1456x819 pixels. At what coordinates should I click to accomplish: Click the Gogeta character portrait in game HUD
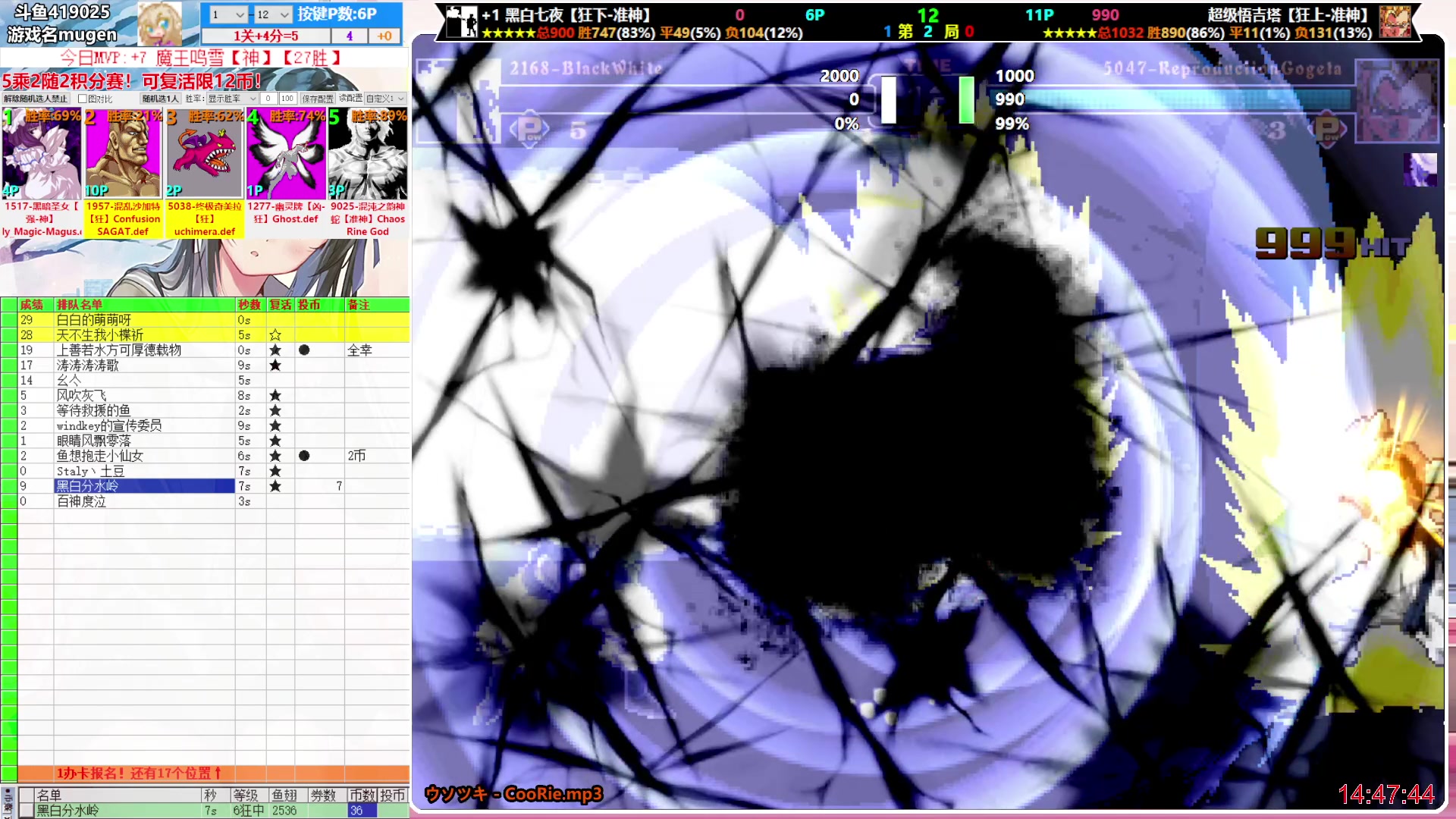(x=1396, y=101)
